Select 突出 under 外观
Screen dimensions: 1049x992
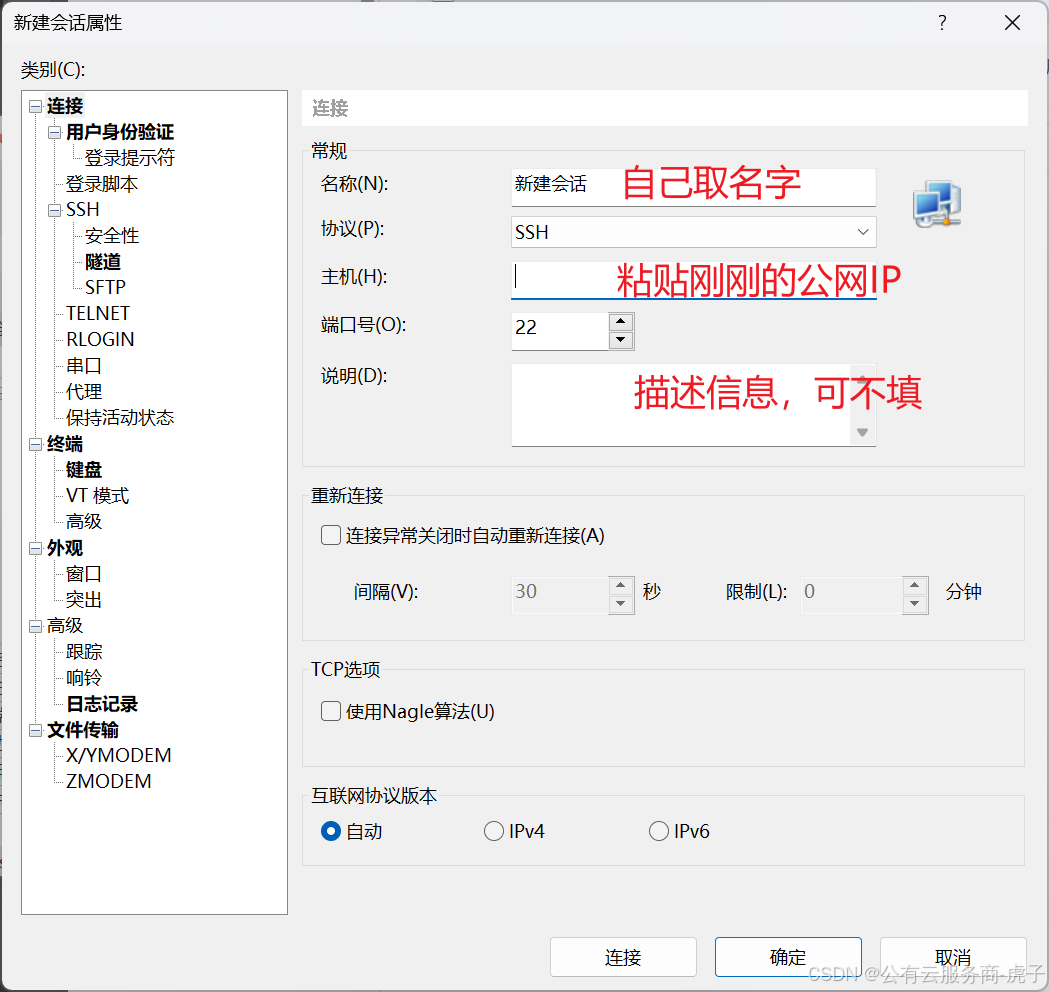coord(84,600)
